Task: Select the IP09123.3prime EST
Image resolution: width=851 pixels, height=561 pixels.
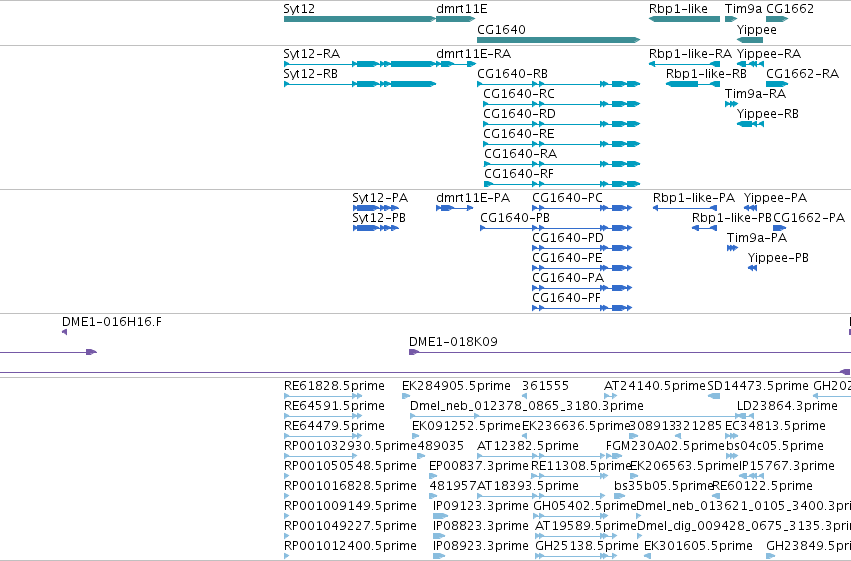Action: click(440, 517)
